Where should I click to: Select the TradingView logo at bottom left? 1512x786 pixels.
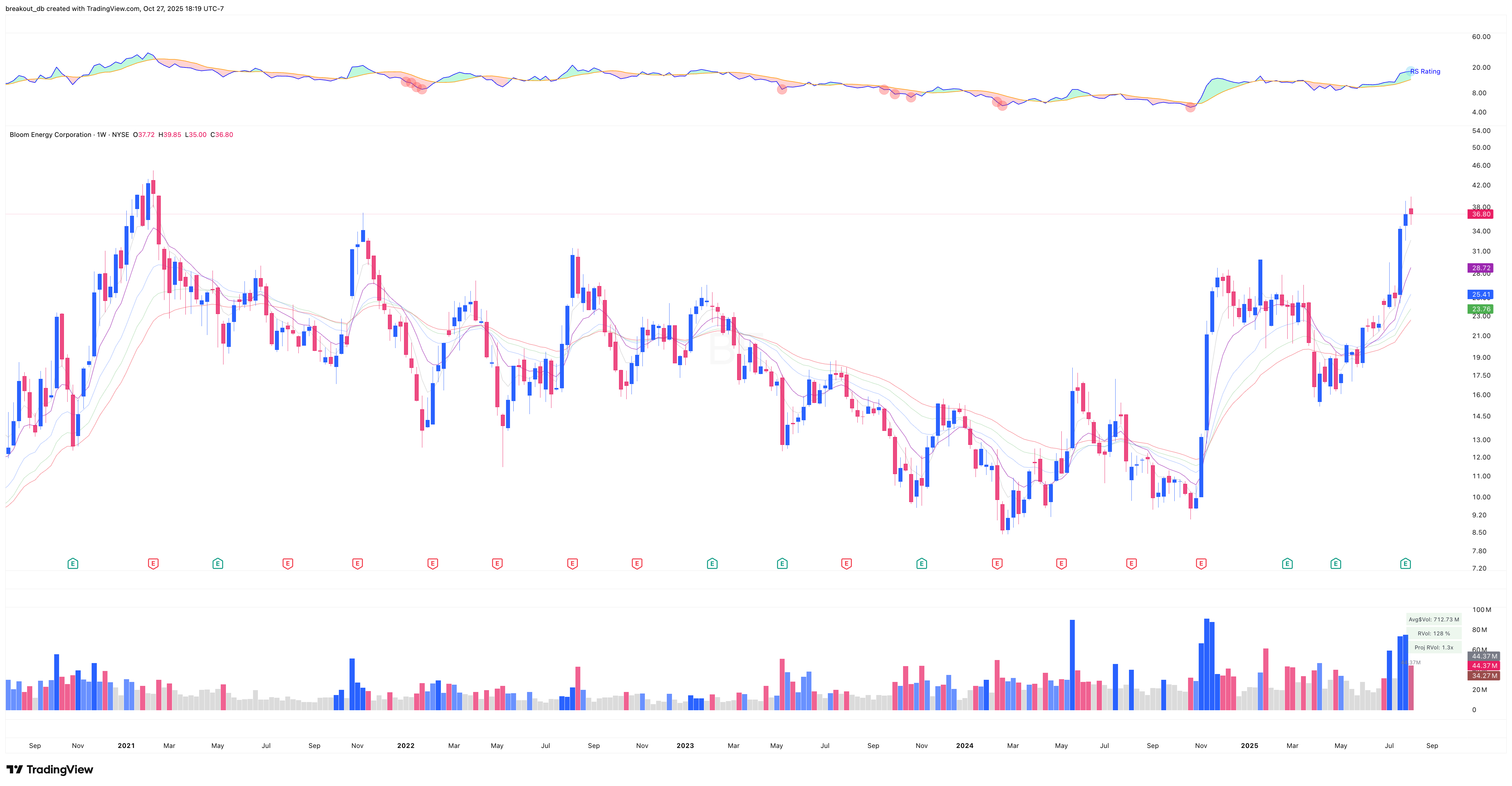pos(50,769)
